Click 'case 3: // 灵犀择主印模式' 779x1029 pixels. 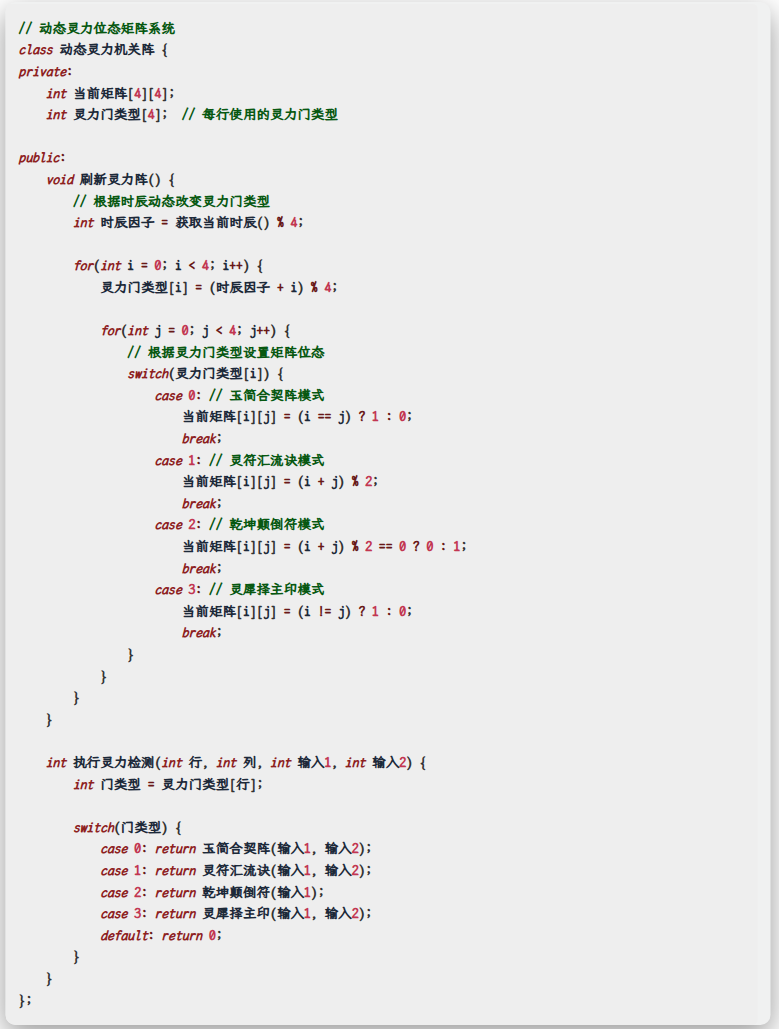[240, 590]
